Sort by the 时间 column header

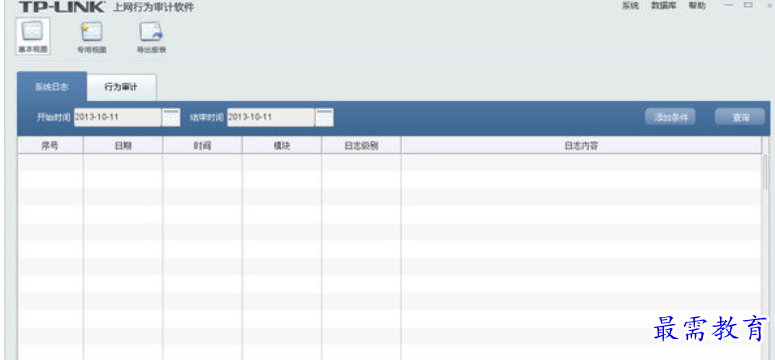tap(203, 145)
